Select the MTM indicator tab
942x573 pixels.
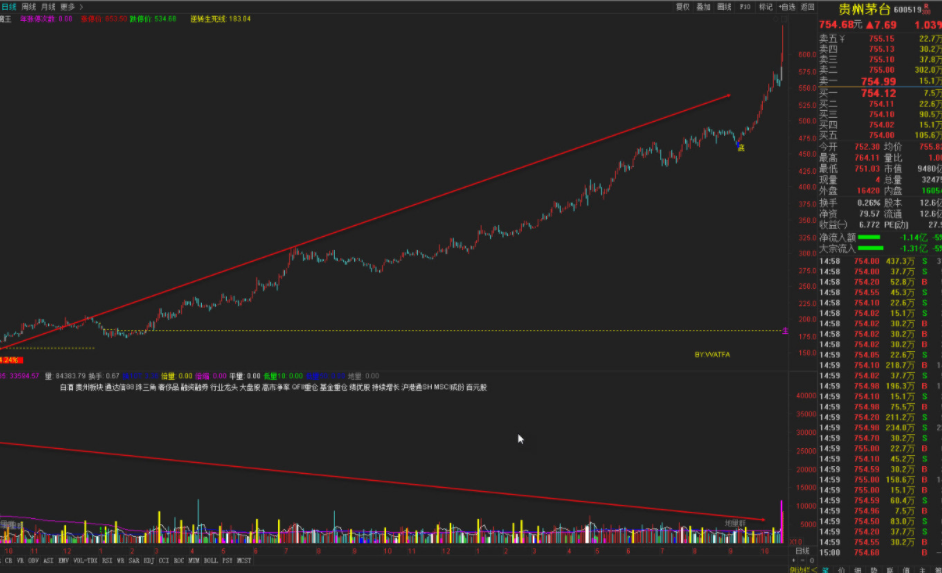[x=193, y=560]
